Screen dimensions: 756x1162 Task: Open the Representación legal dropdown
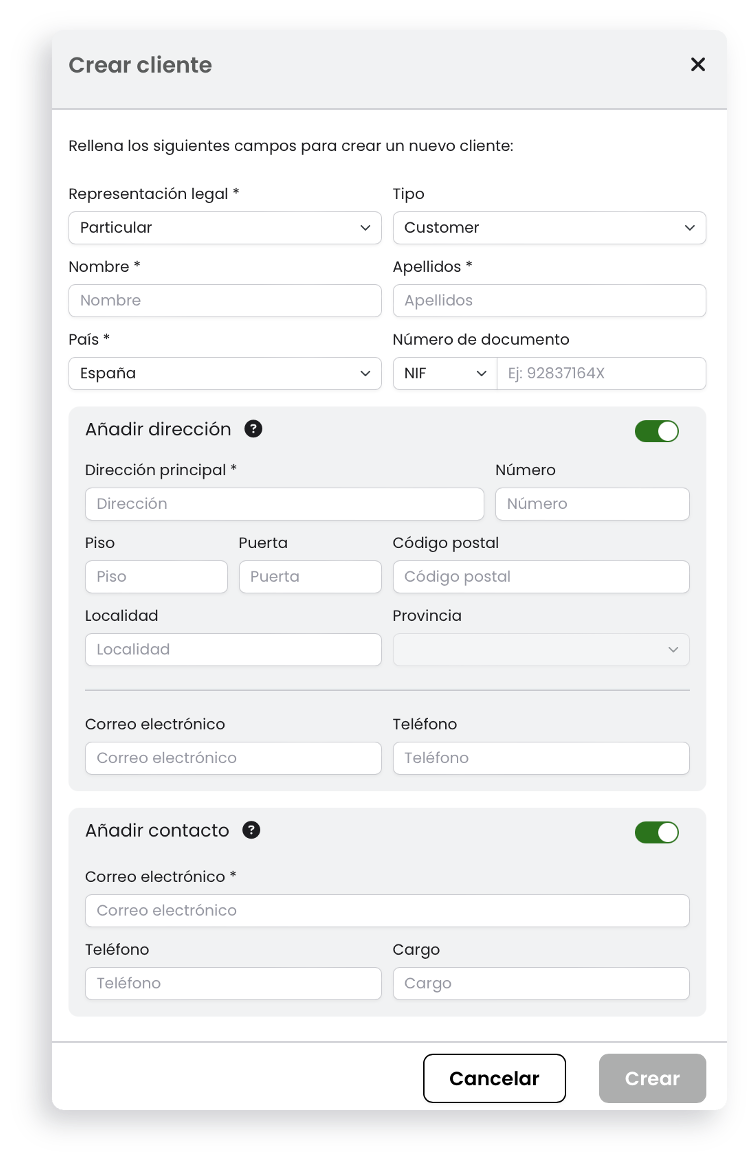(225, 228)
